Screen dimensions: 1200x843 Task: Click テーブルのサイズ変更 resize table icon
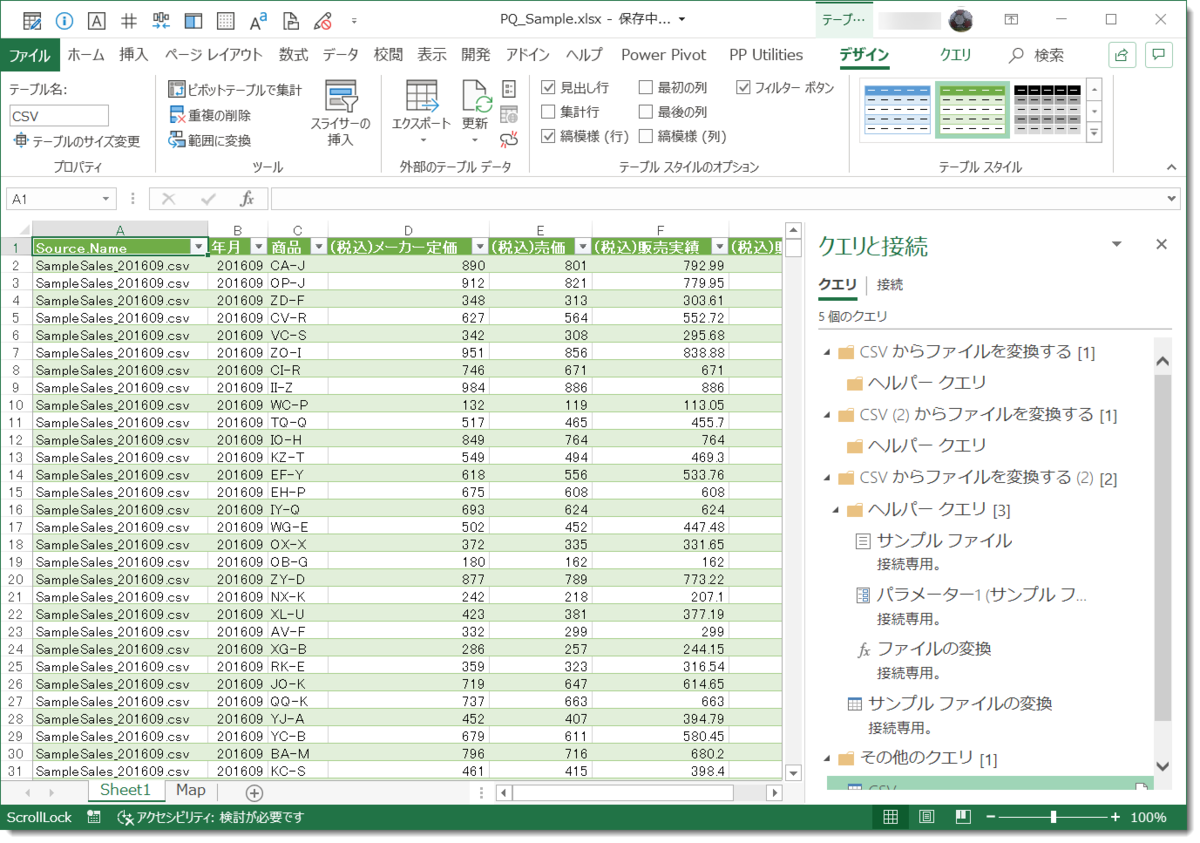[x=55, y=138]
